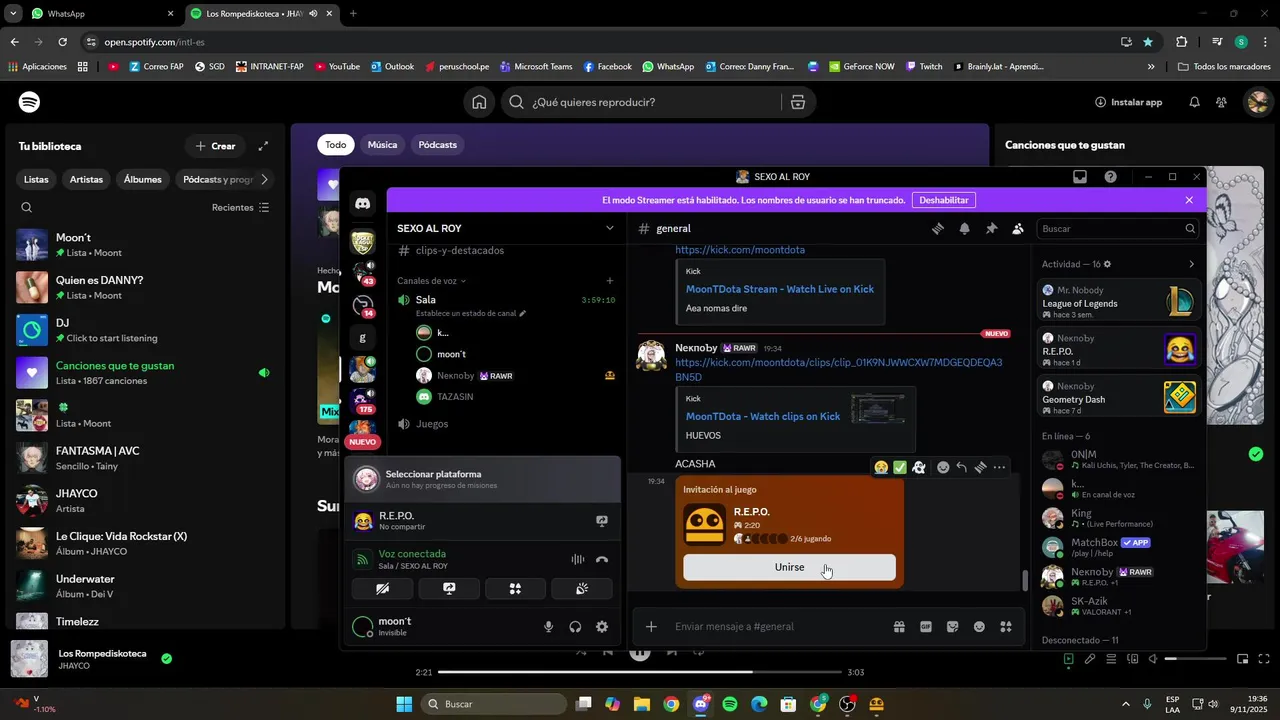Viewport: 1280px width, 720px height.
Task: Collapse Canales de voz category
Action: pyautogui.click(x=431, y=281)
